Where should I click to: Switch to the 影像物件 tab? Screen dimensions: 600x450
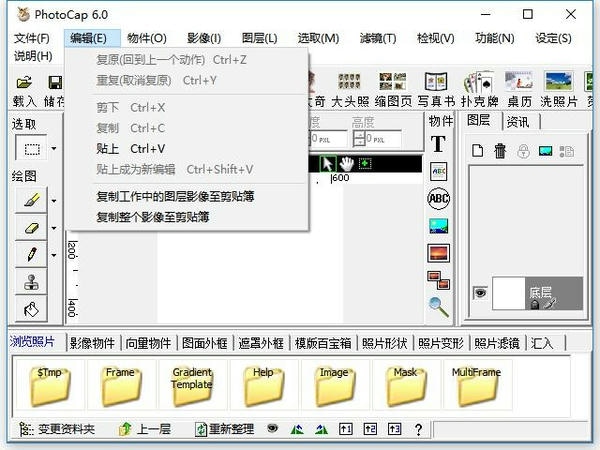pyautogui.click(x=93, y=343)
